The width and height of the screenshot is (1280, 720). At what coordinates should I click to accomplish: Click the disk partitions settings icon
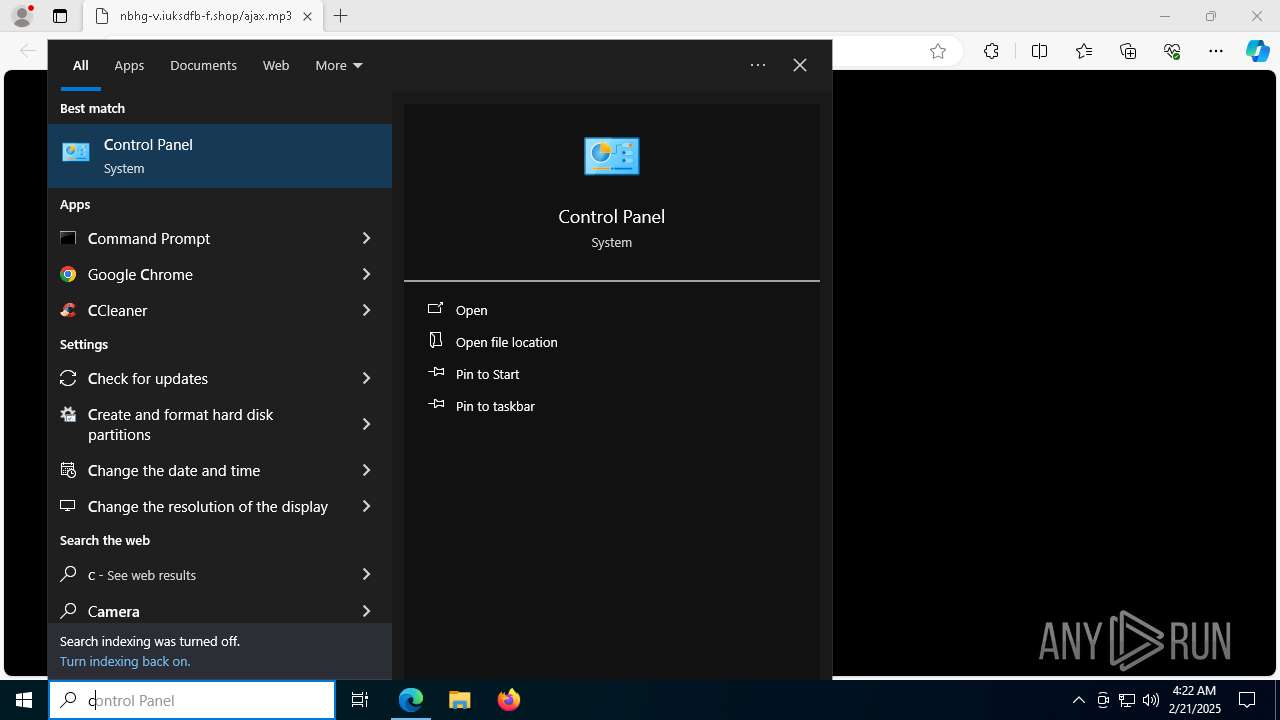[x=68, y=414]
